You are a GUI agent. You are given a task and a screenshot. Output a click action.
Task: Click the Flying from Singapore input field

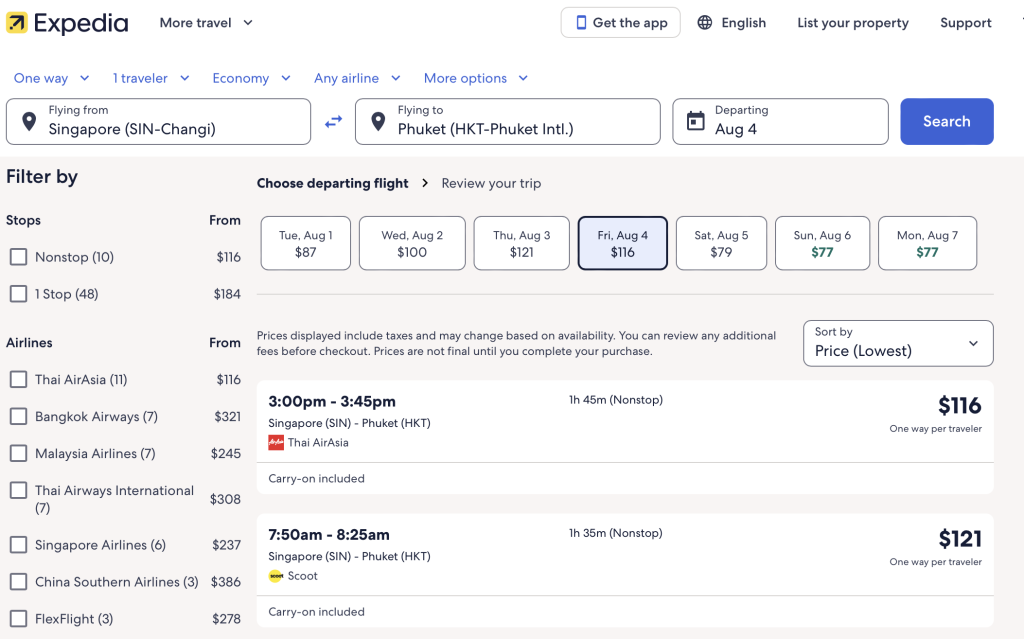coord(159,122)
